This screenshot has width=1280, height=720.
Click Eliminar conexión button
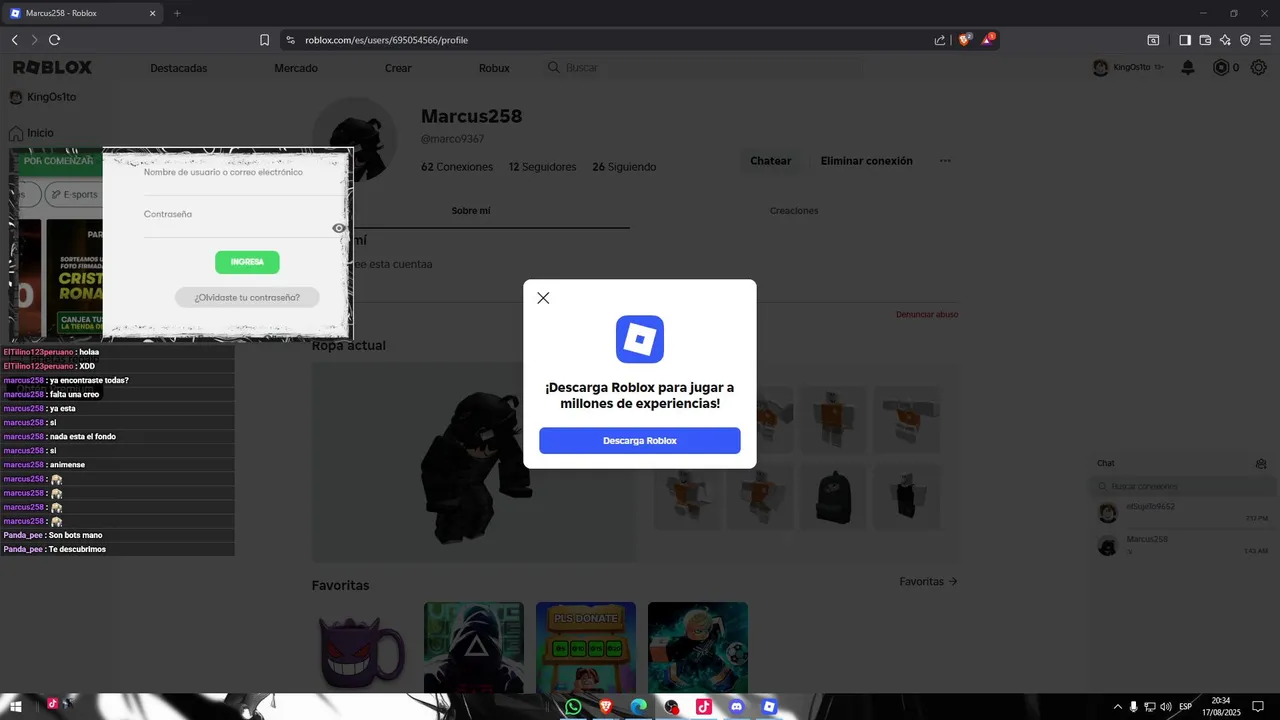click(x=867, y=161)
